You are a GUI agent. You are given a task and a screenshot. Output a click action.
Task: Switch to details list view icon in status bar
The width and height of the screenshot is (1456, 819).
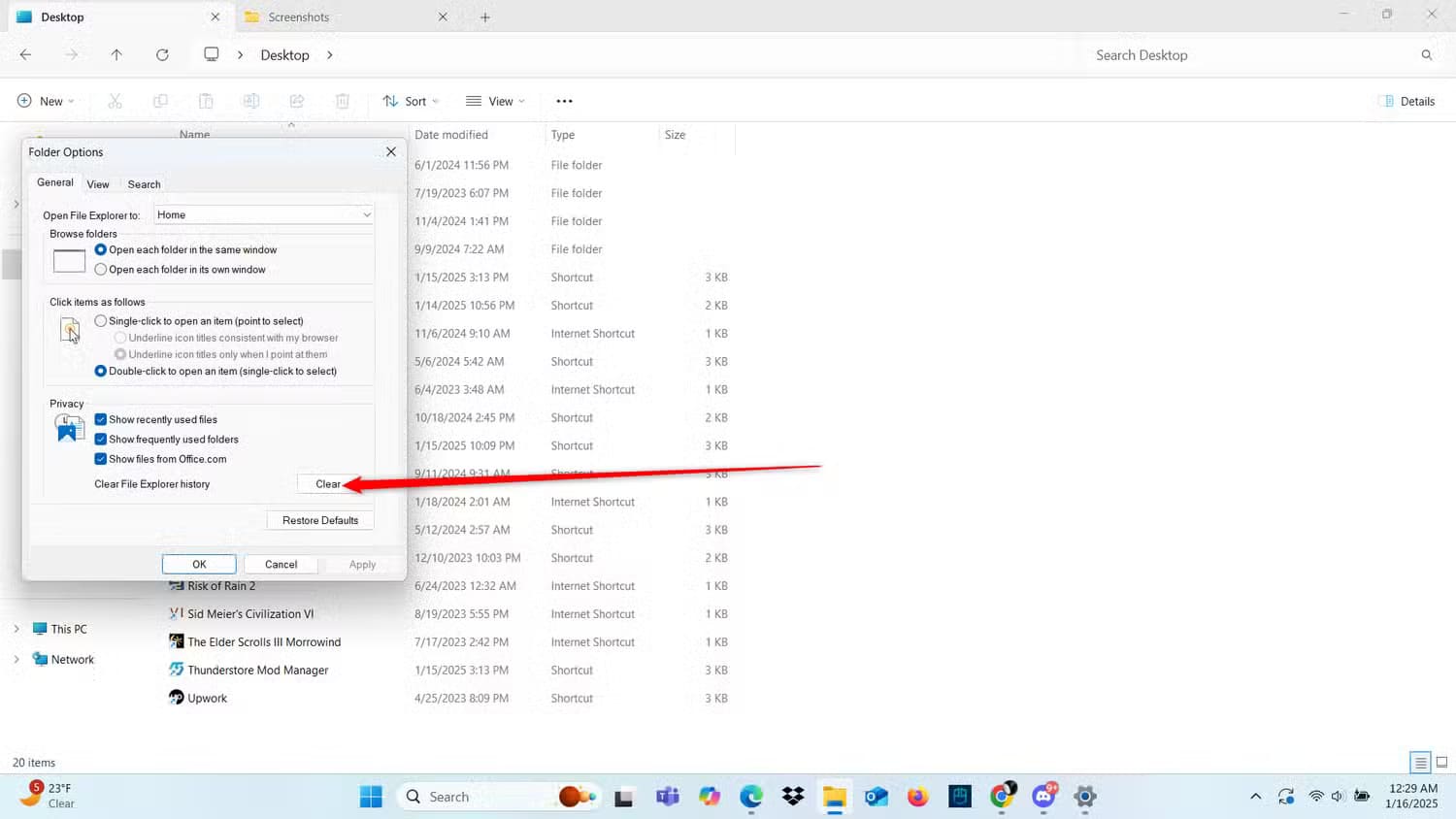tap(1420, 763)
